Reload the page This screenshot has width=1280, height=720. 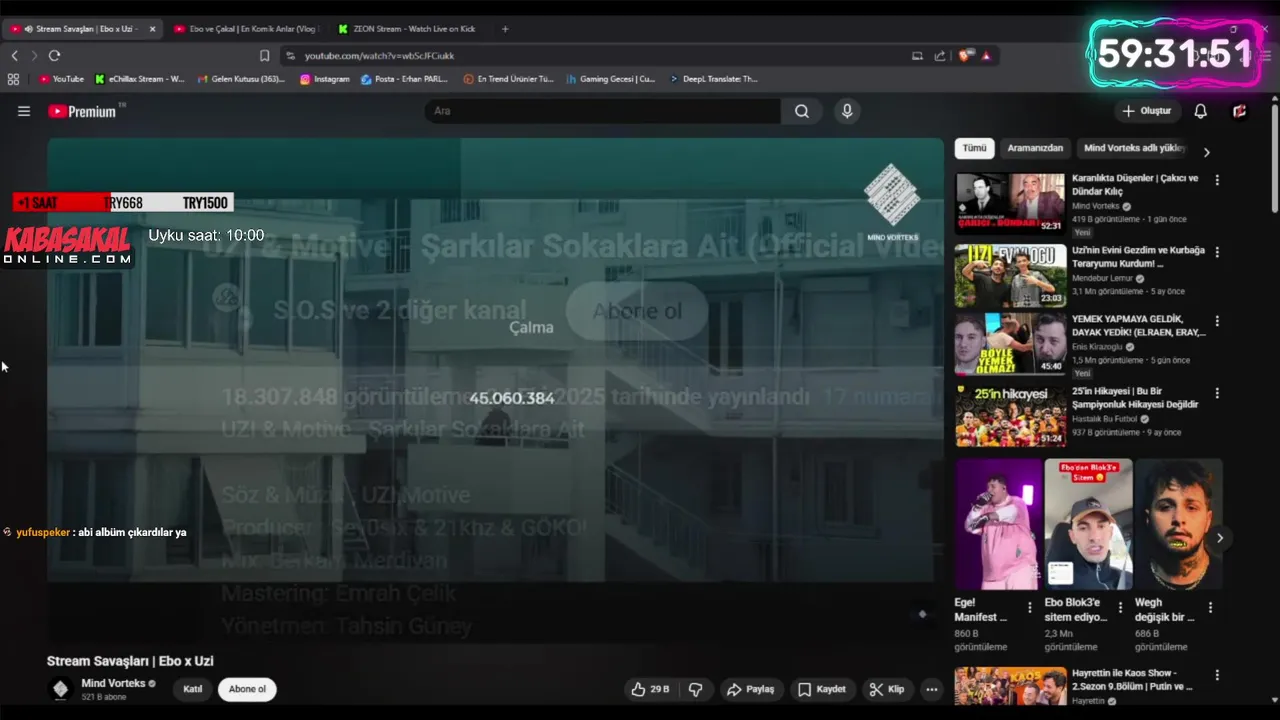pyautogui.click(x=54, y=56)
